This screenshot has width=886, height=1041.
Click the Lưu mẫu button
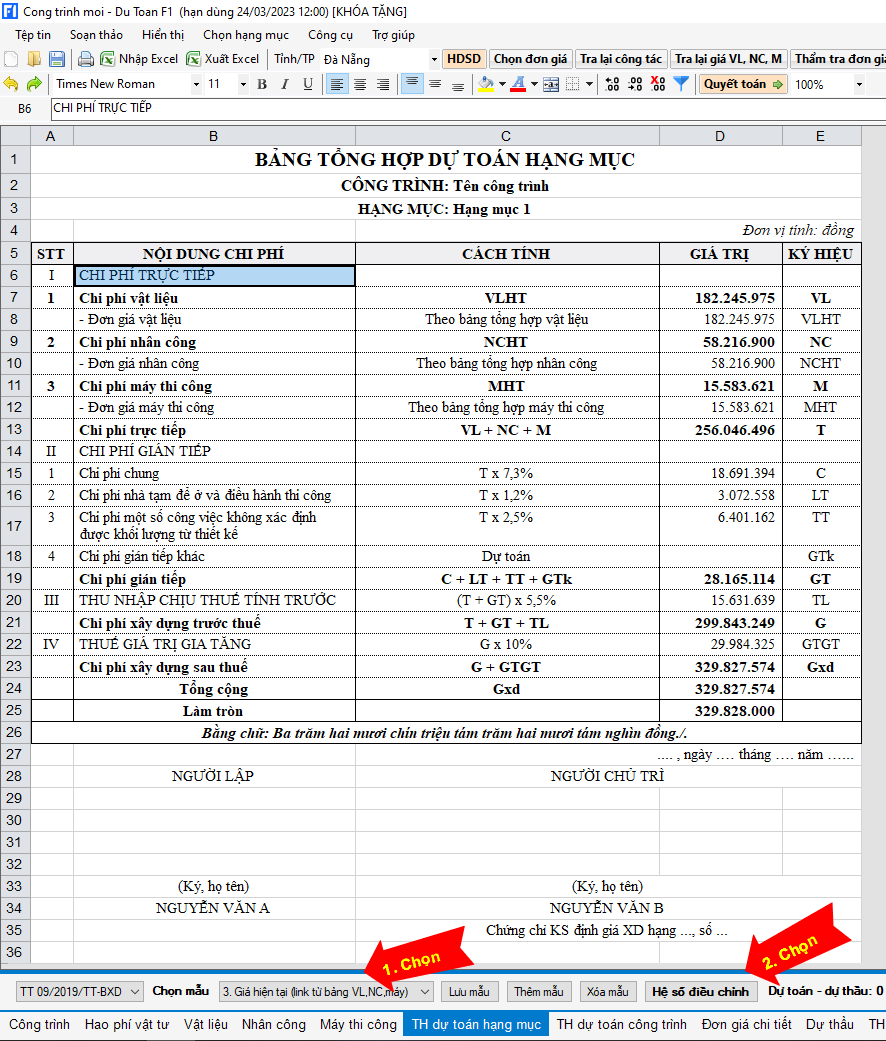coord(469,991)
